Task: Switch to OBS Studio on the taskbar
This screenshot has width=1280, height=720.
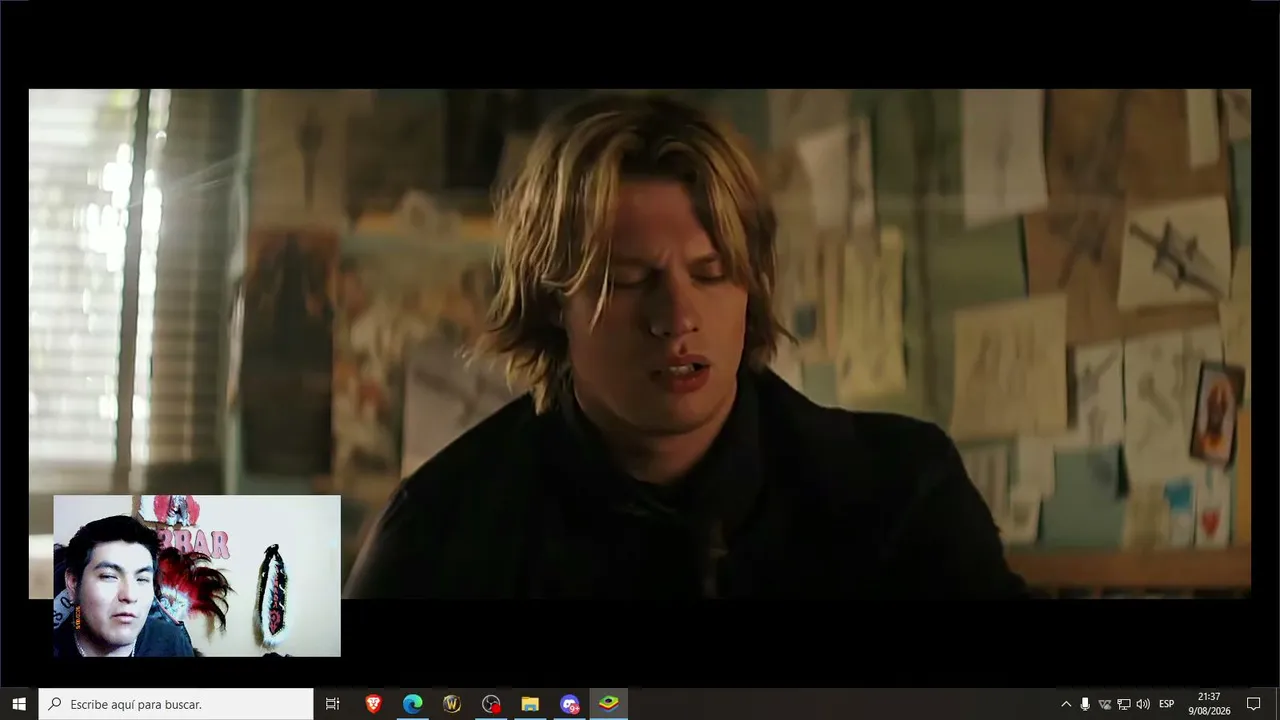Action: tap(491, 704)
